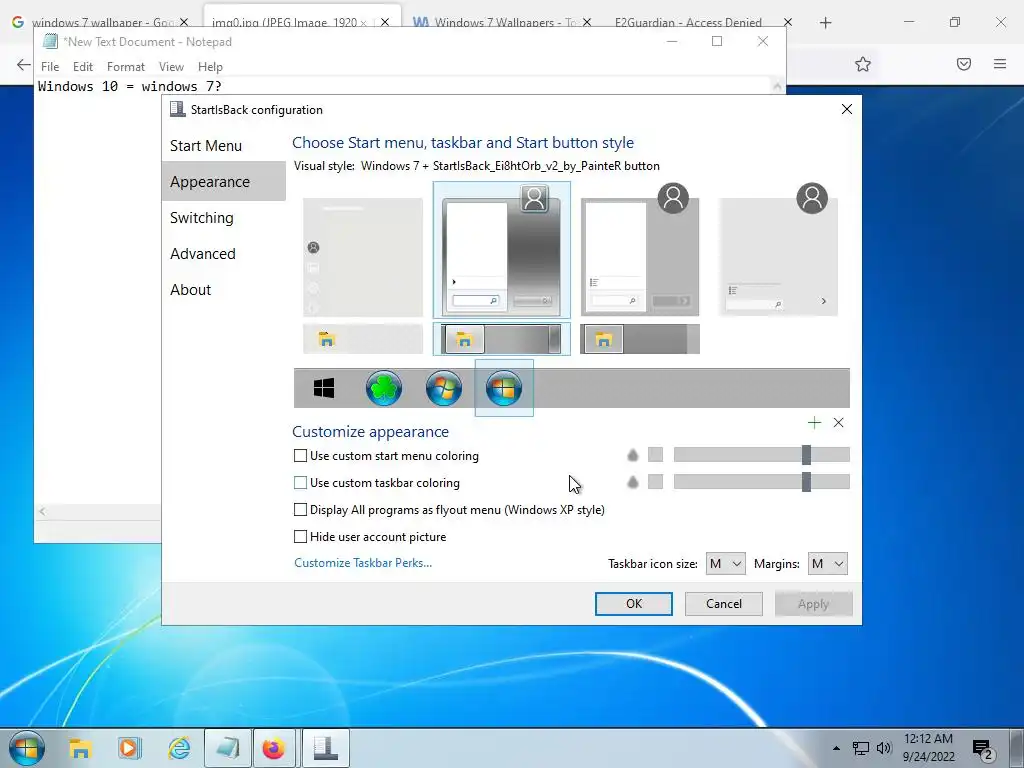Open File Explorer from the taskbar
Screen dimensions: 1024x768
[80, 748]
